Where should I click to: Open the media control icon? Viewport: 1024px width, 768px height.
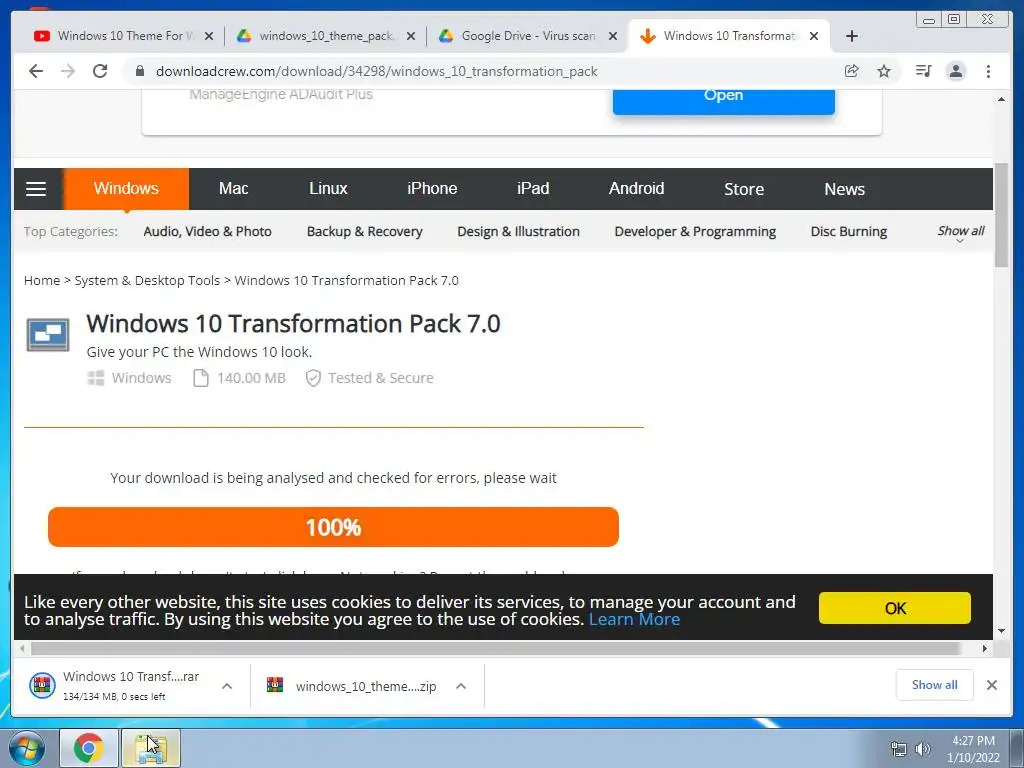pos(923,71)
